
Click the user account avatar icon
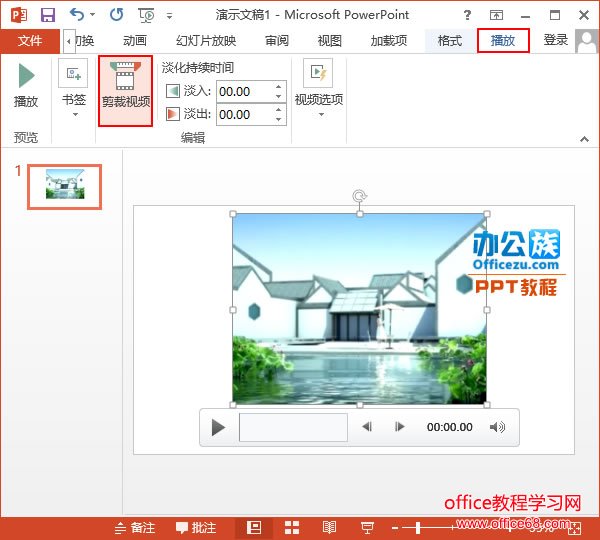586,41
